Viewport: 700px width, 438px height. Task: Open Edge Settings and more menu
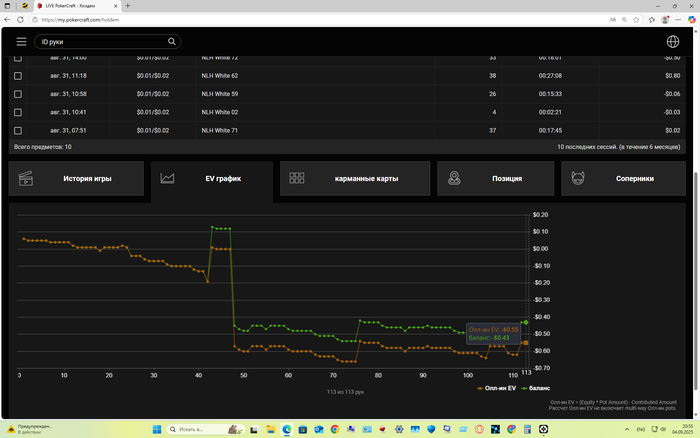coord(678,20)
